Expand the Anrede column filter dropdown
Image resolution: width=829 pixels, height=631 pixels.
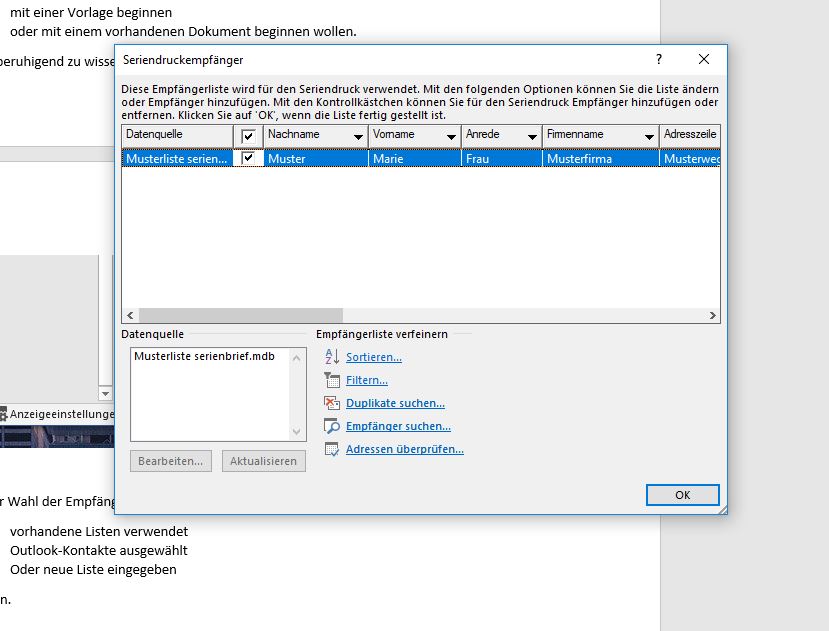coord(530,136)
